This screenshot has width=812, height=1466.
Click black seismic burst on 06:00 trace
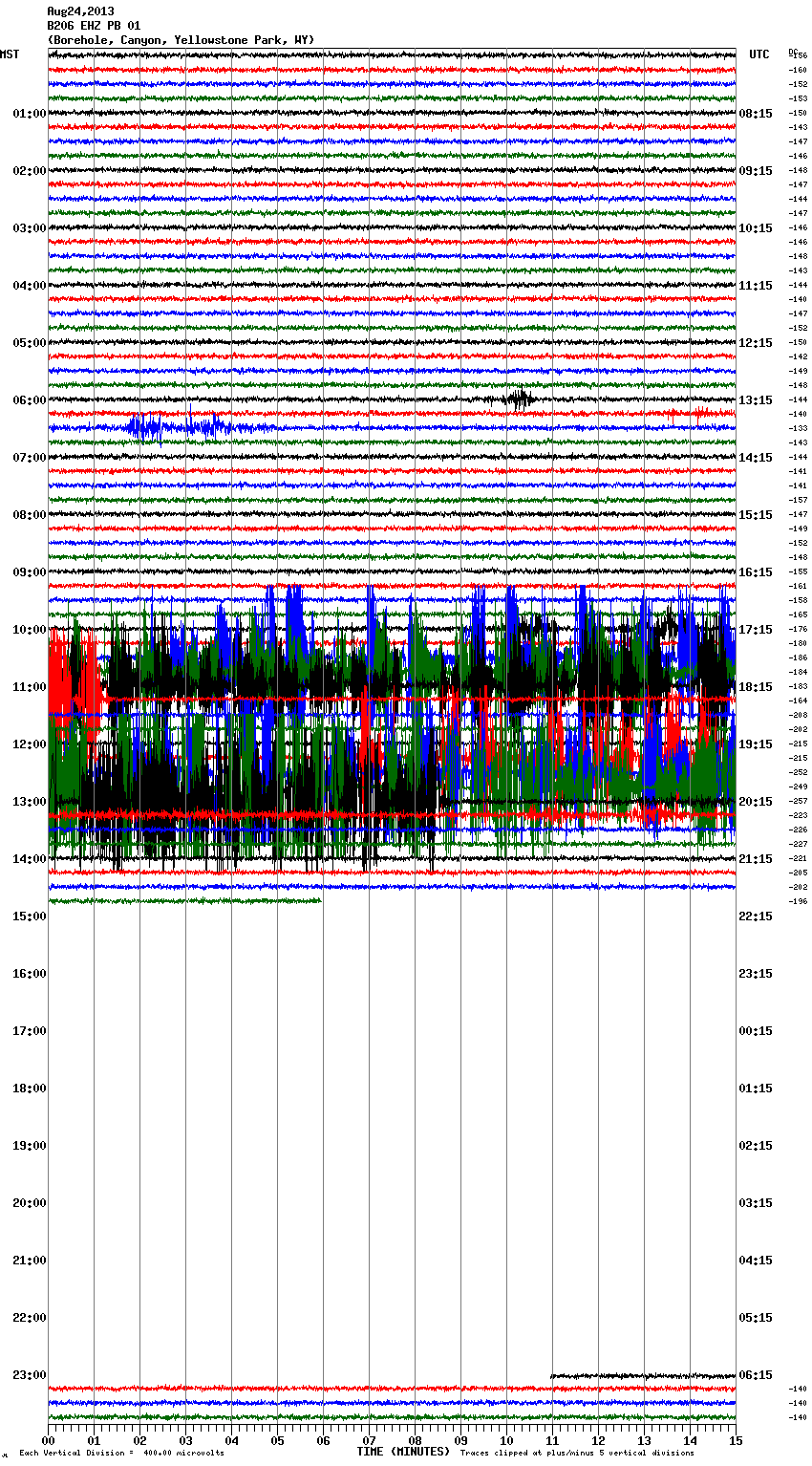click(x=520, y=399)
